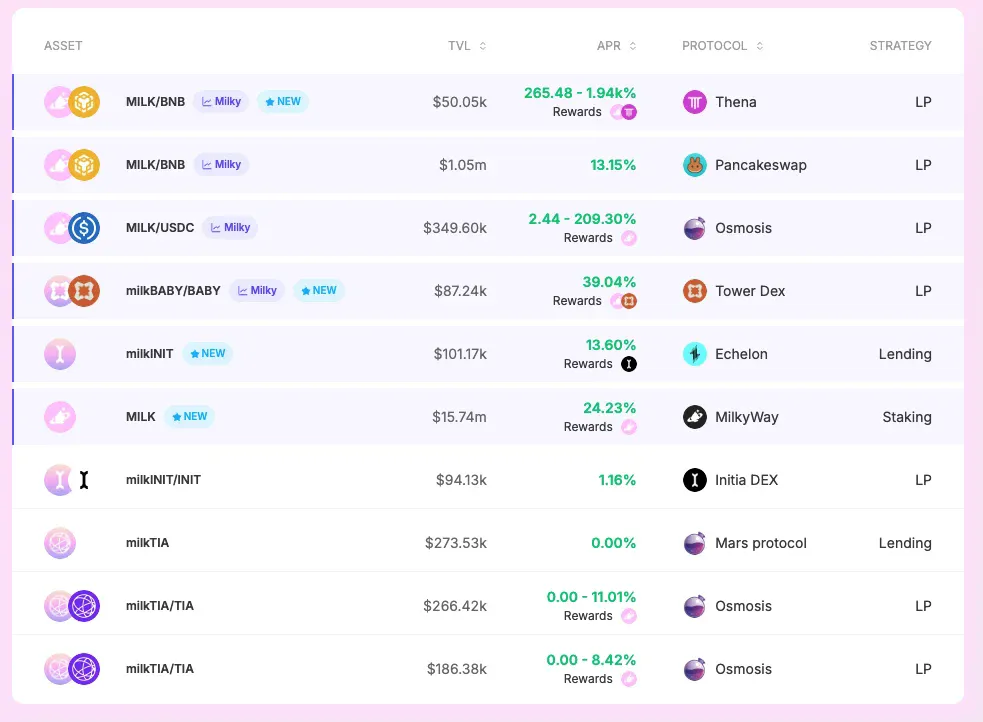
Task: Click Lending strategy in Mars protocol row
Action: (x=905, y=543)
